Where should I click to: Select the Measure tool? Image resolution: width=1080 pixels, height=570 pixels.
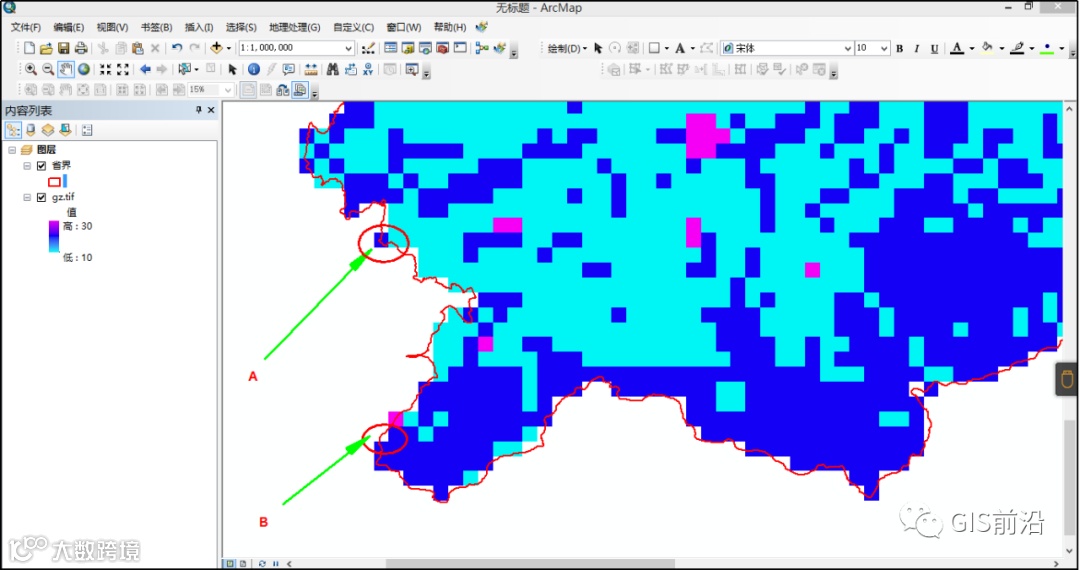click(311, 70)
